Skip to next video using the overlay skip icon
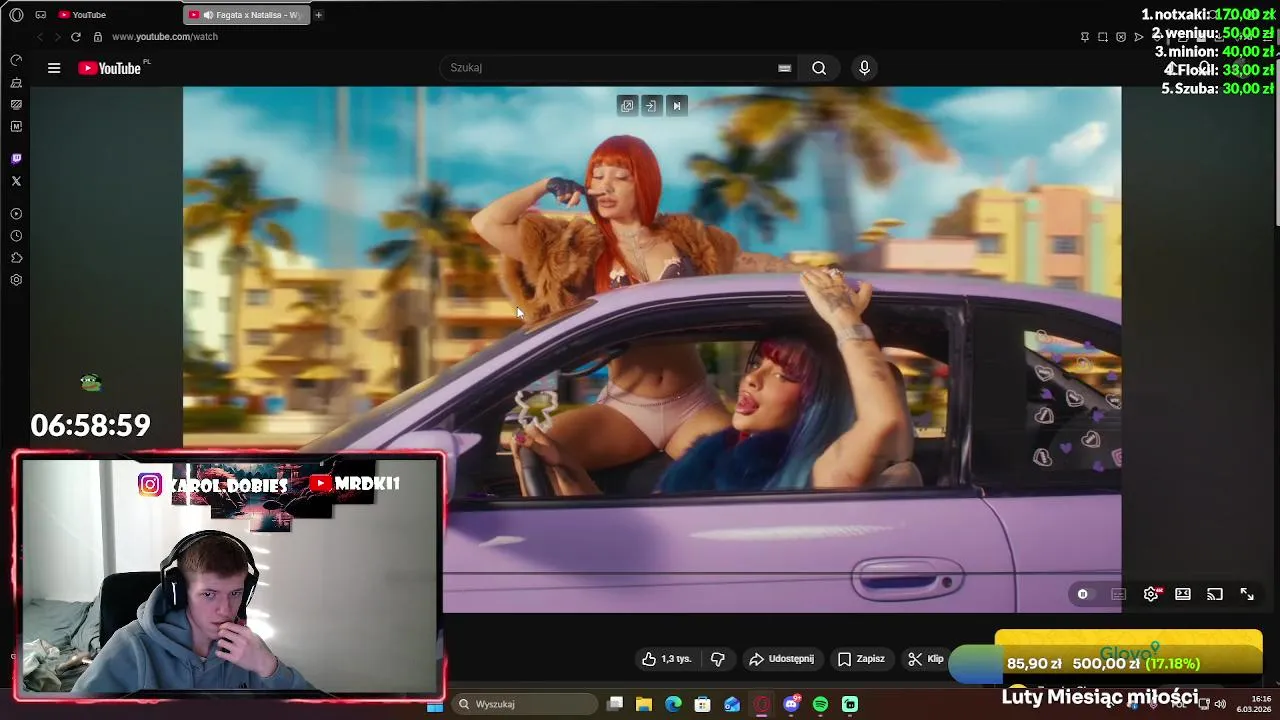This screenshot has height=720, width=1280. coord(677,105)
